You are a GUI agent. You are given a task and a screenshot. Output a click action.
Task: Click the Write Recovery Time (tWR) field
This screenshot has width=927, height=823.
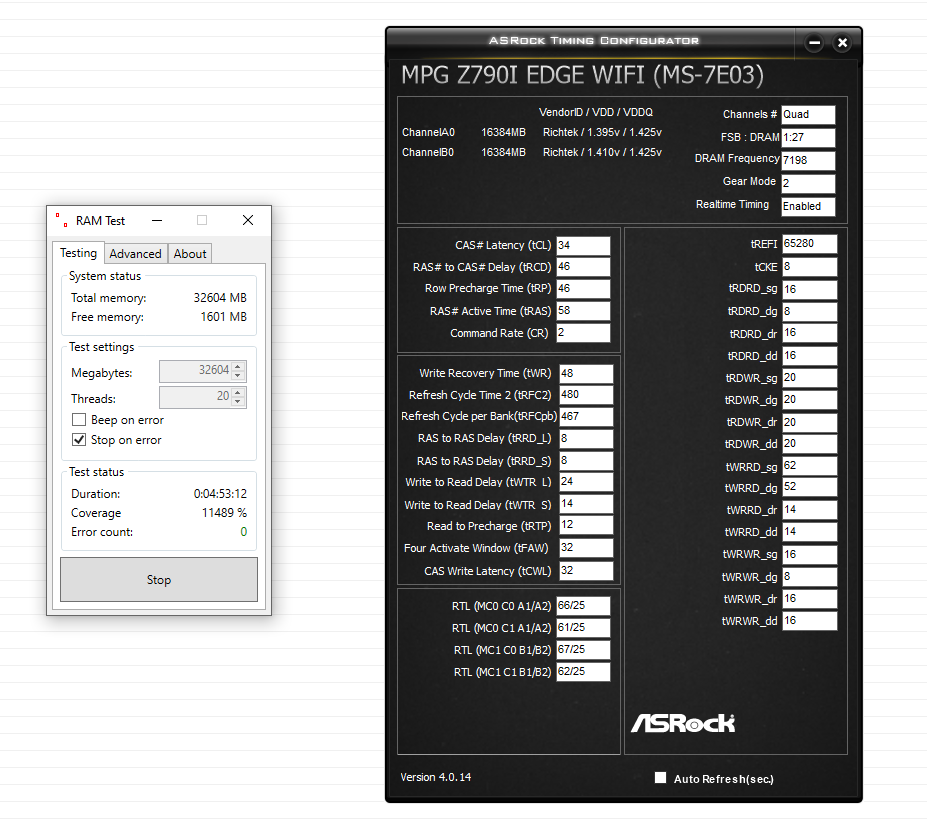click(x=586, y=374)
